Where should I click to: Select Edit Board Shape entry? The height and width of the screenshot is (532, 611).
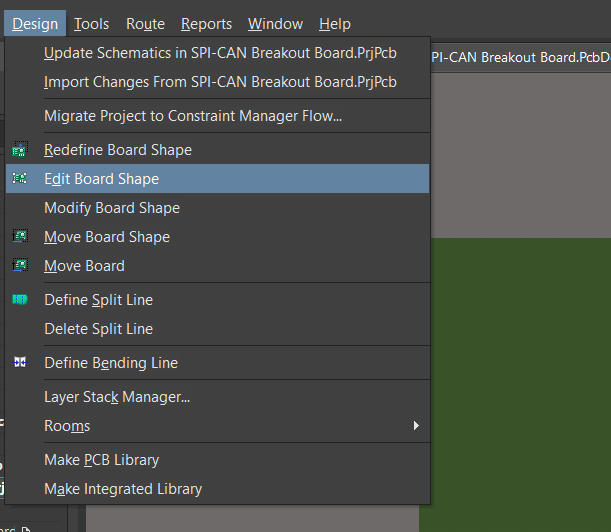218,179
